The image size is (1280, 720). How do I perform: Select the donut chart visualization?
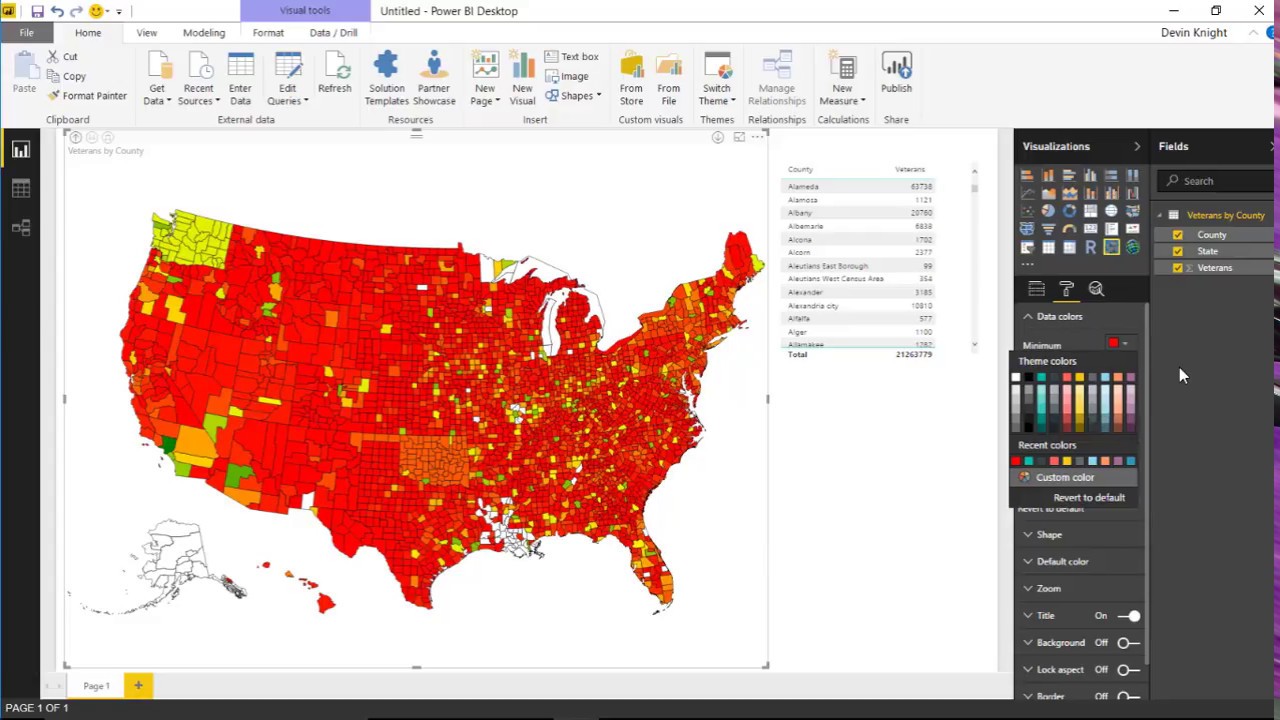click(x=1069, y=211)
